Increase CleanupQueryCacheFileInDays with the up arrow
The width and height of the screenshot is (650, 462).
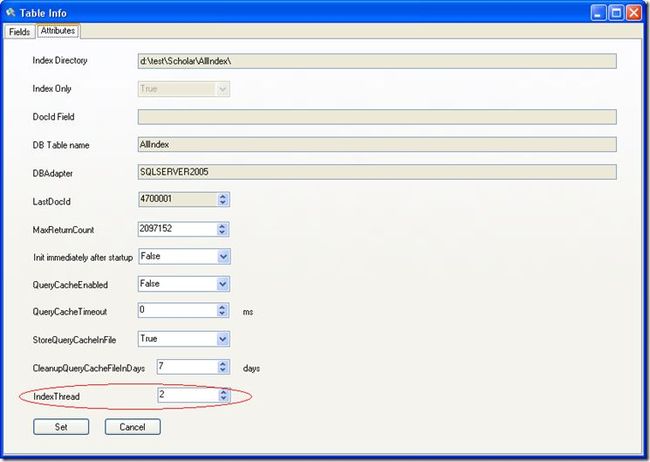pyautogui.click(x=223, y=364)
